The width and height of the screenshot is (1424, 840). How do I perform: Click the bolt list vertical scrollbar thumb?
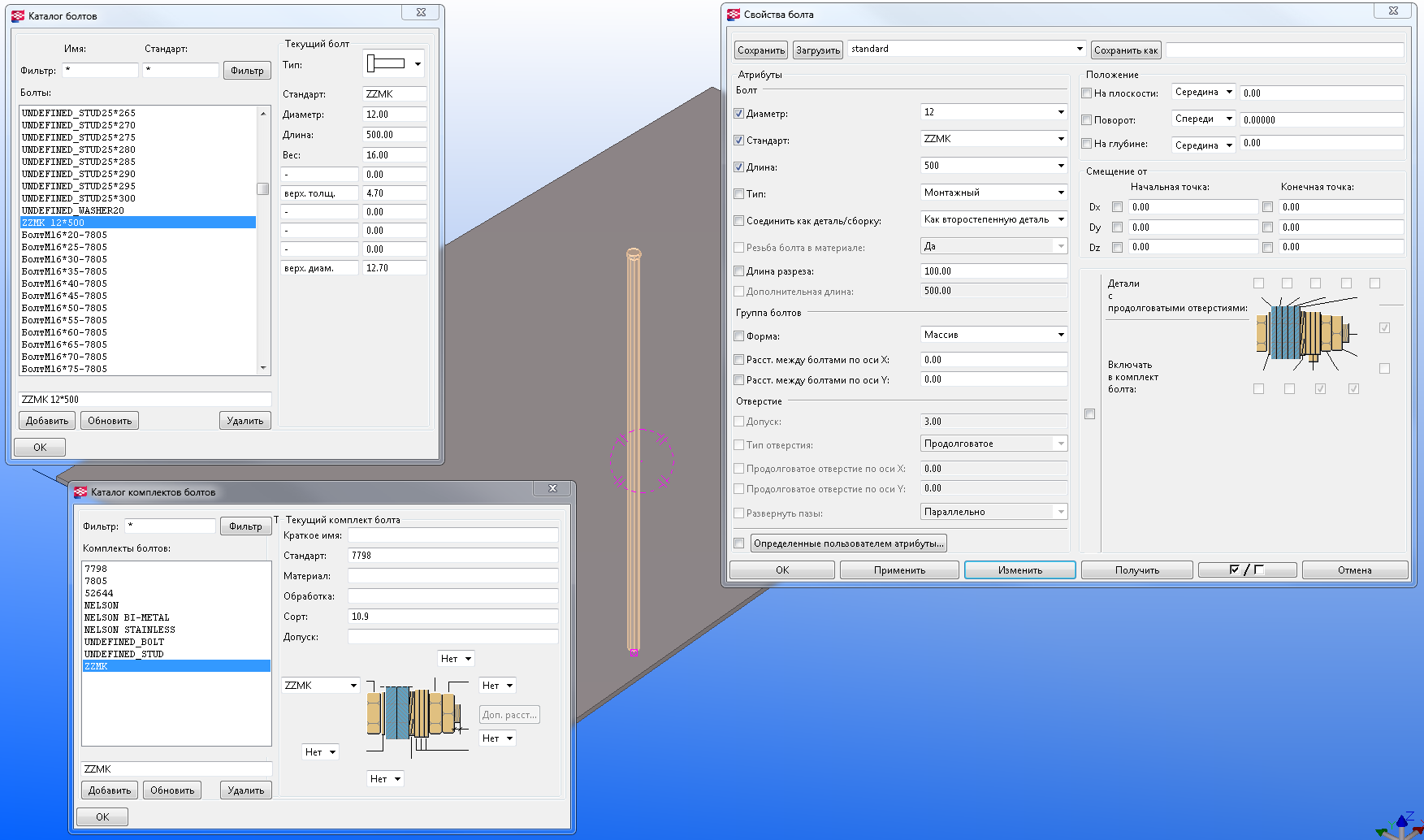pos(262,188)
